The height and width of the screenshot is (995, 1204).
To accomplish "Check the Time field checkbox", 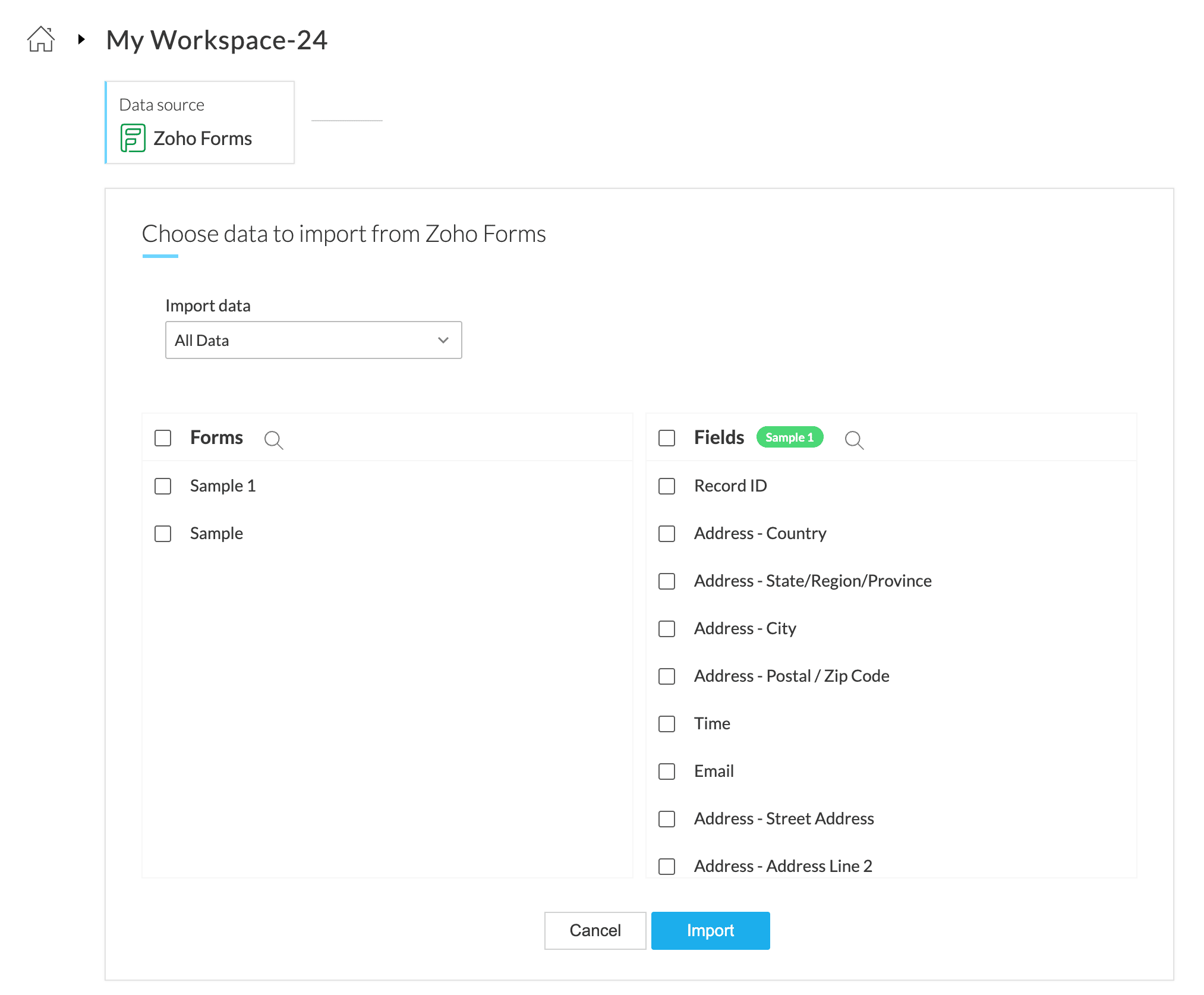I will tap(667, 724).
